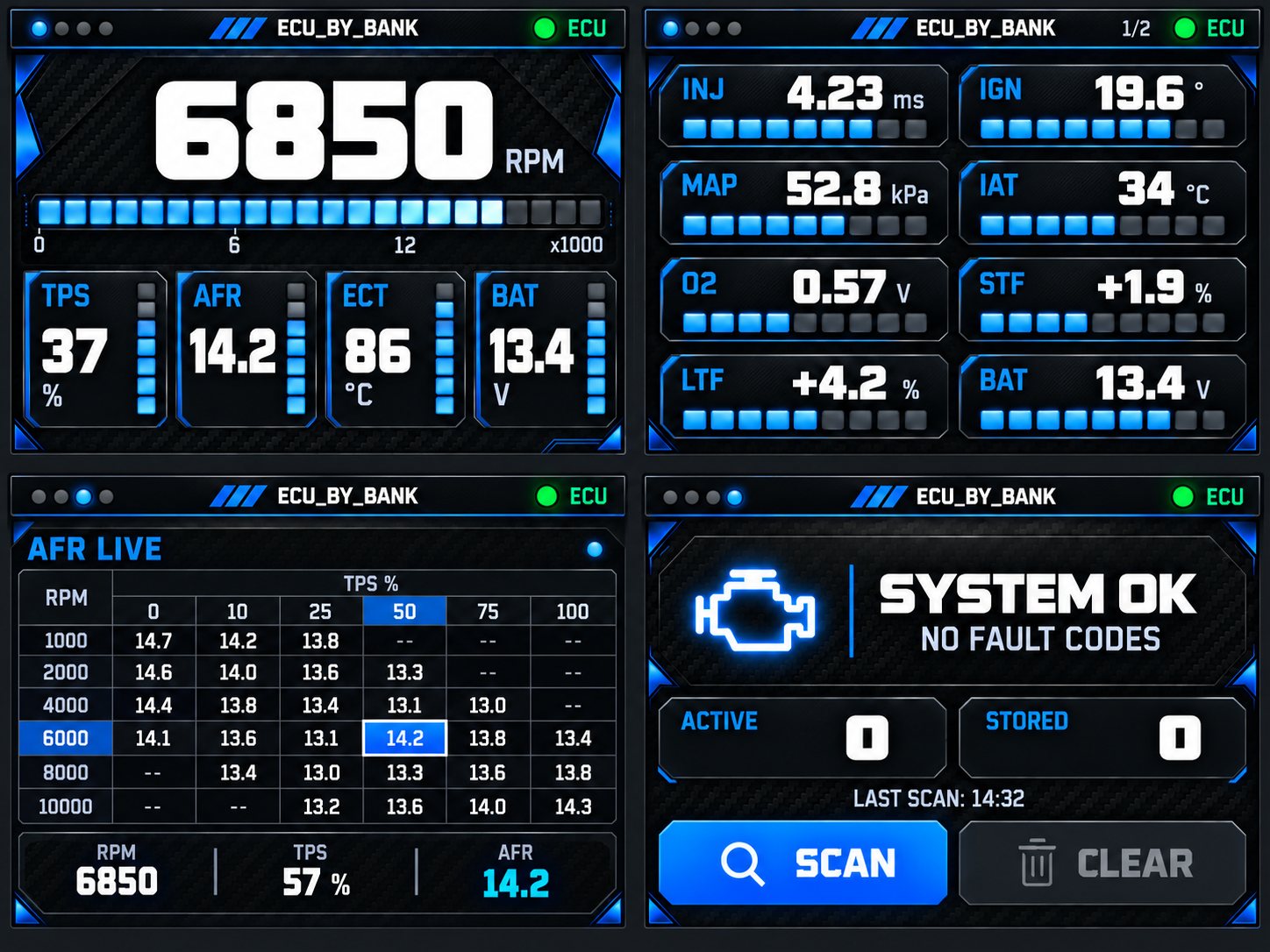Select the fourth page dot in the fault codes panel
The width and height of the screenshot is (1270, 952).
[735, 497]
